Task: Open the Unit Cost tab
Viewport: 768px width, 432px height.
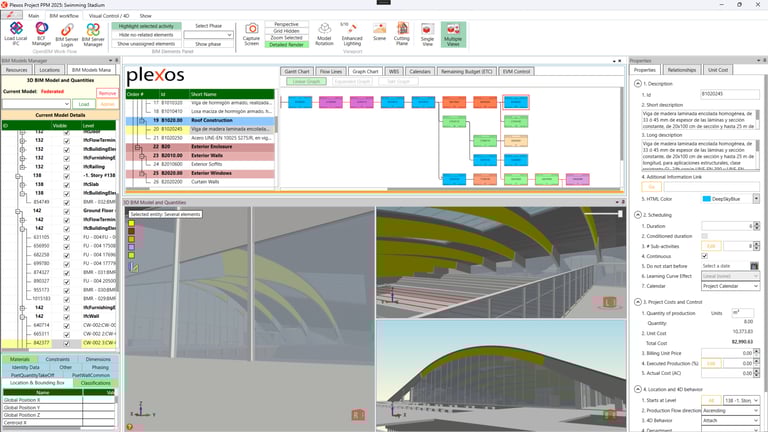Action: (x=718, y=70)
